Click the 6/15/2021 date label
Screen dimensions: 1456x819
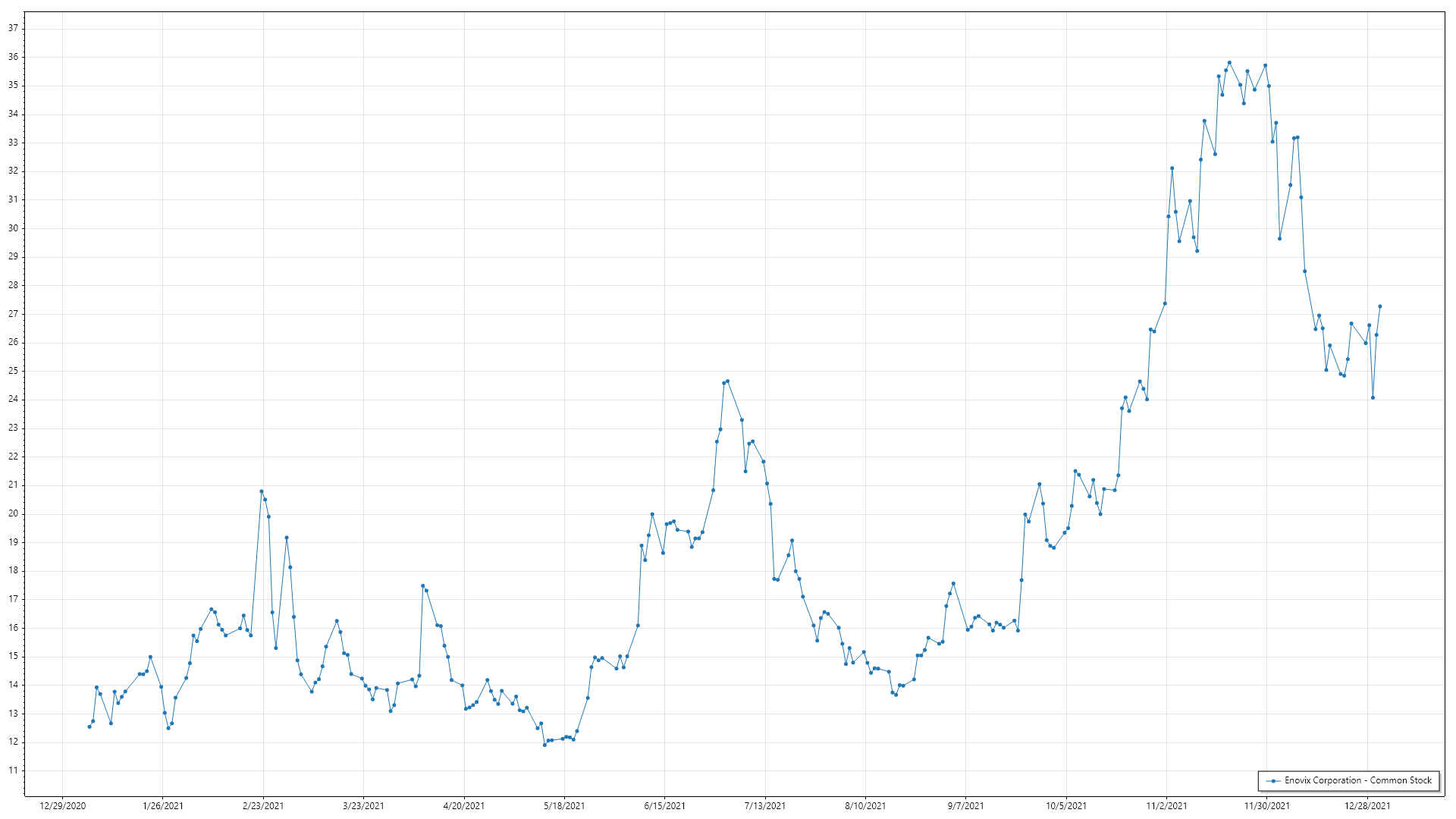tap(665, 806)
